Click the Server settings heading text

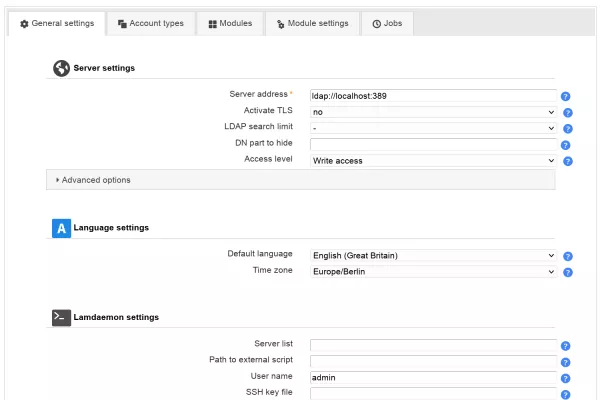pos(104,68)
